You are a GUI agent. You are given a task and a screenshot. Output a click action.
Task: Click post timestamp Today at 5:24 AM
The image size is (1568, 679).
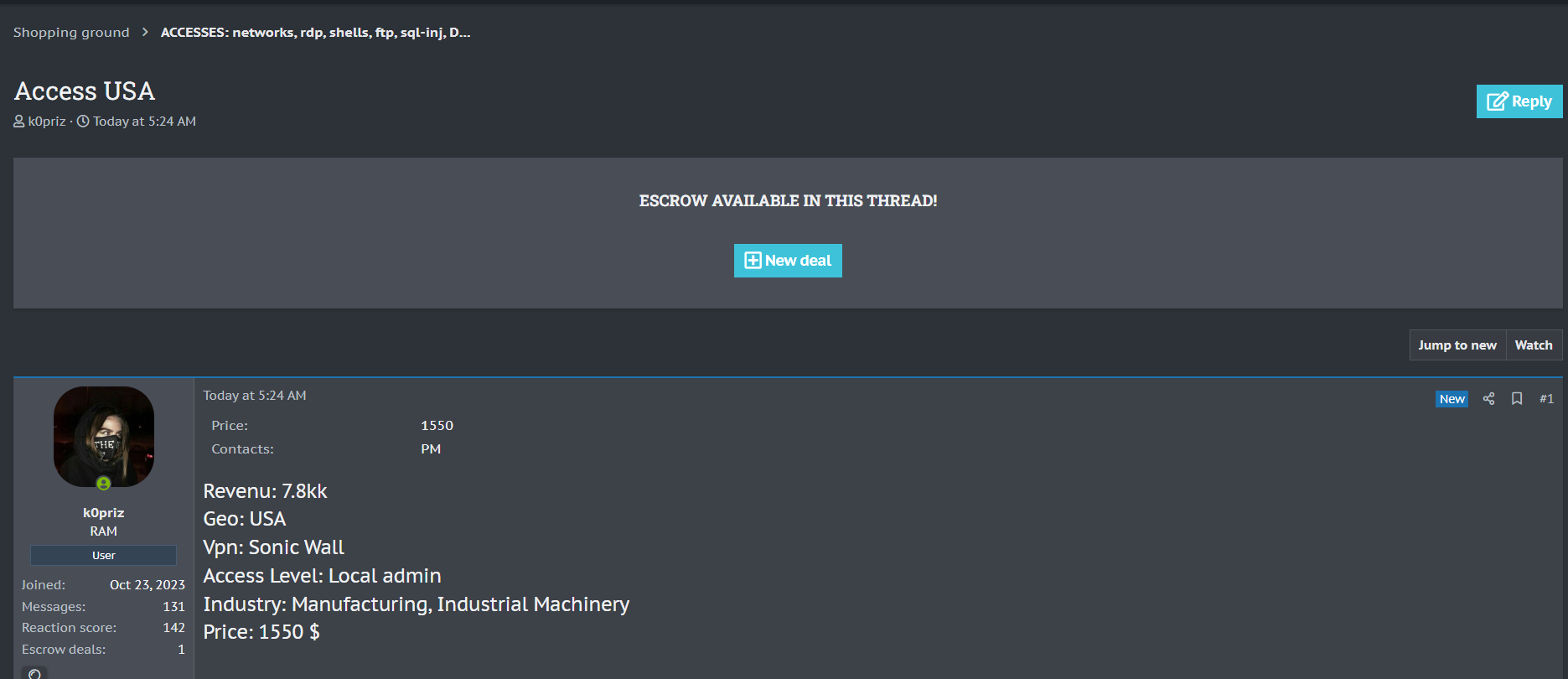255,396
